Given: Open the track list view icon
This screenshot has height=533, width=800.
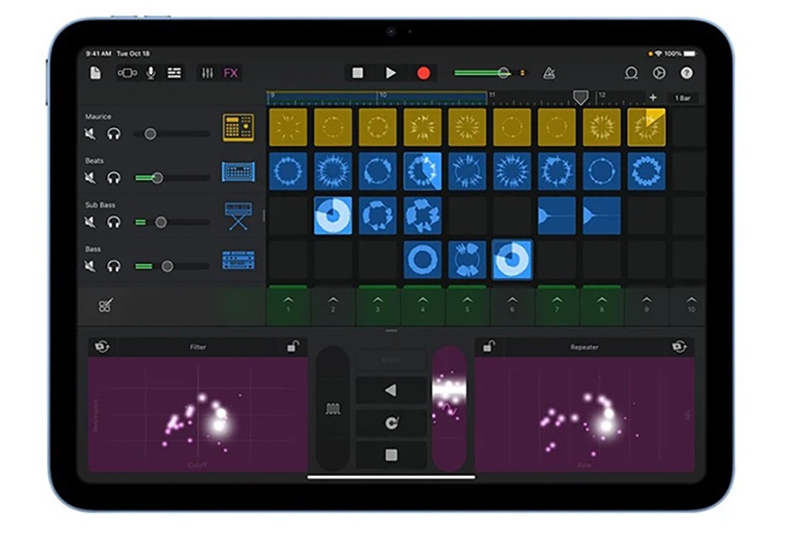Looking at the screenshot, I should click(174, 73).
